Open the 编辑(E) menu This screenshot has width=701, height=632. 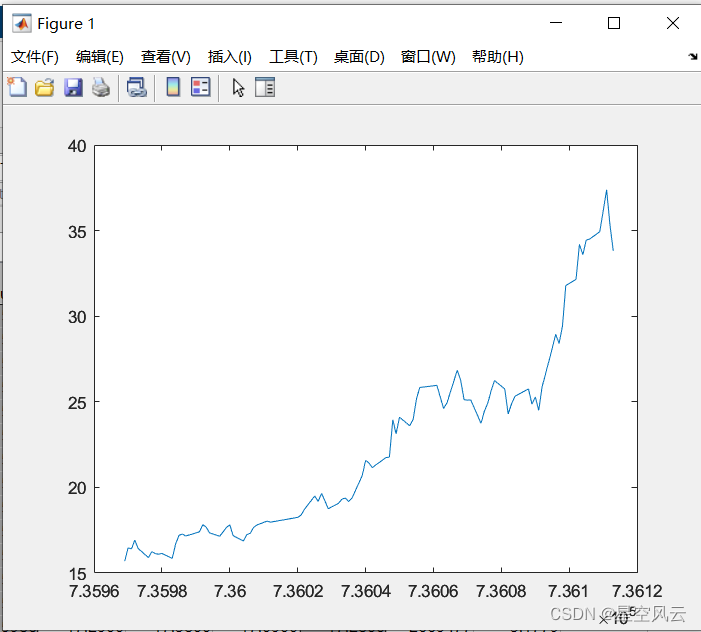point(100,57)
